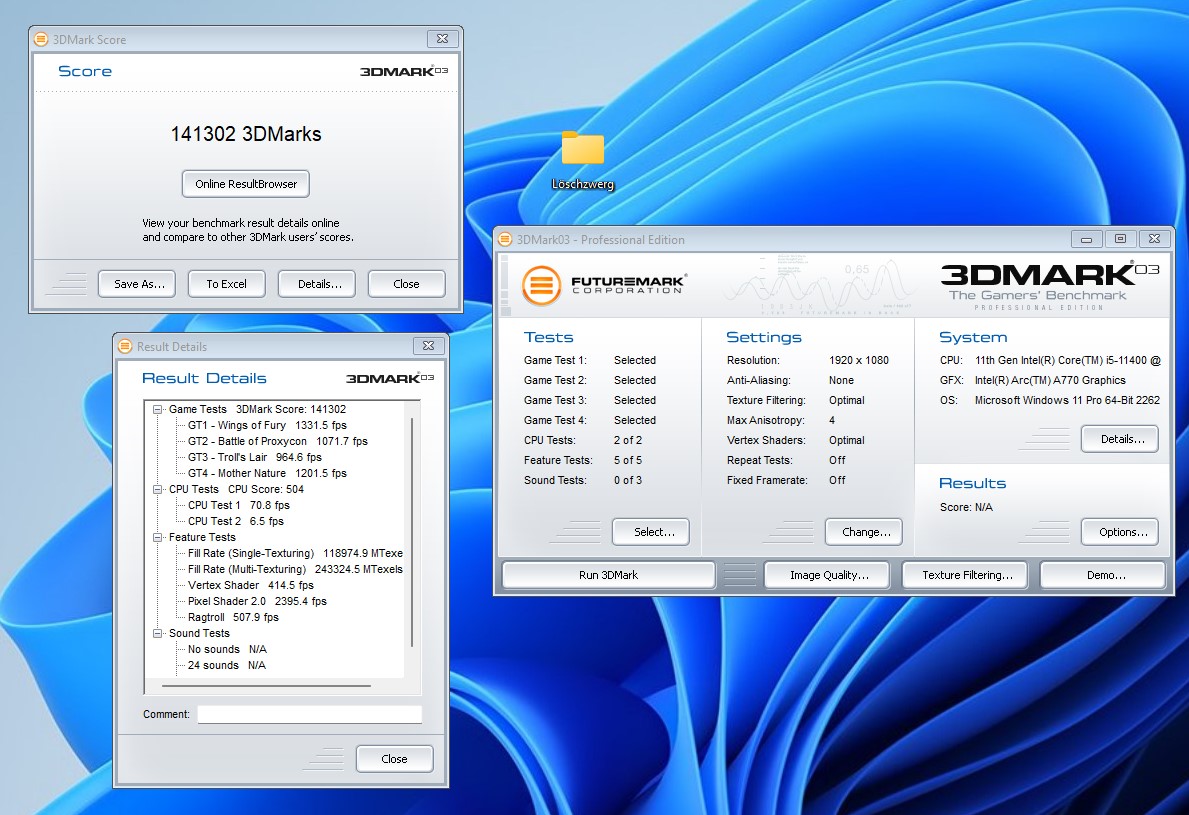Click Microsoft Windows 11 Pro OS text
1189x815 pixels.
pos(1067,400)
